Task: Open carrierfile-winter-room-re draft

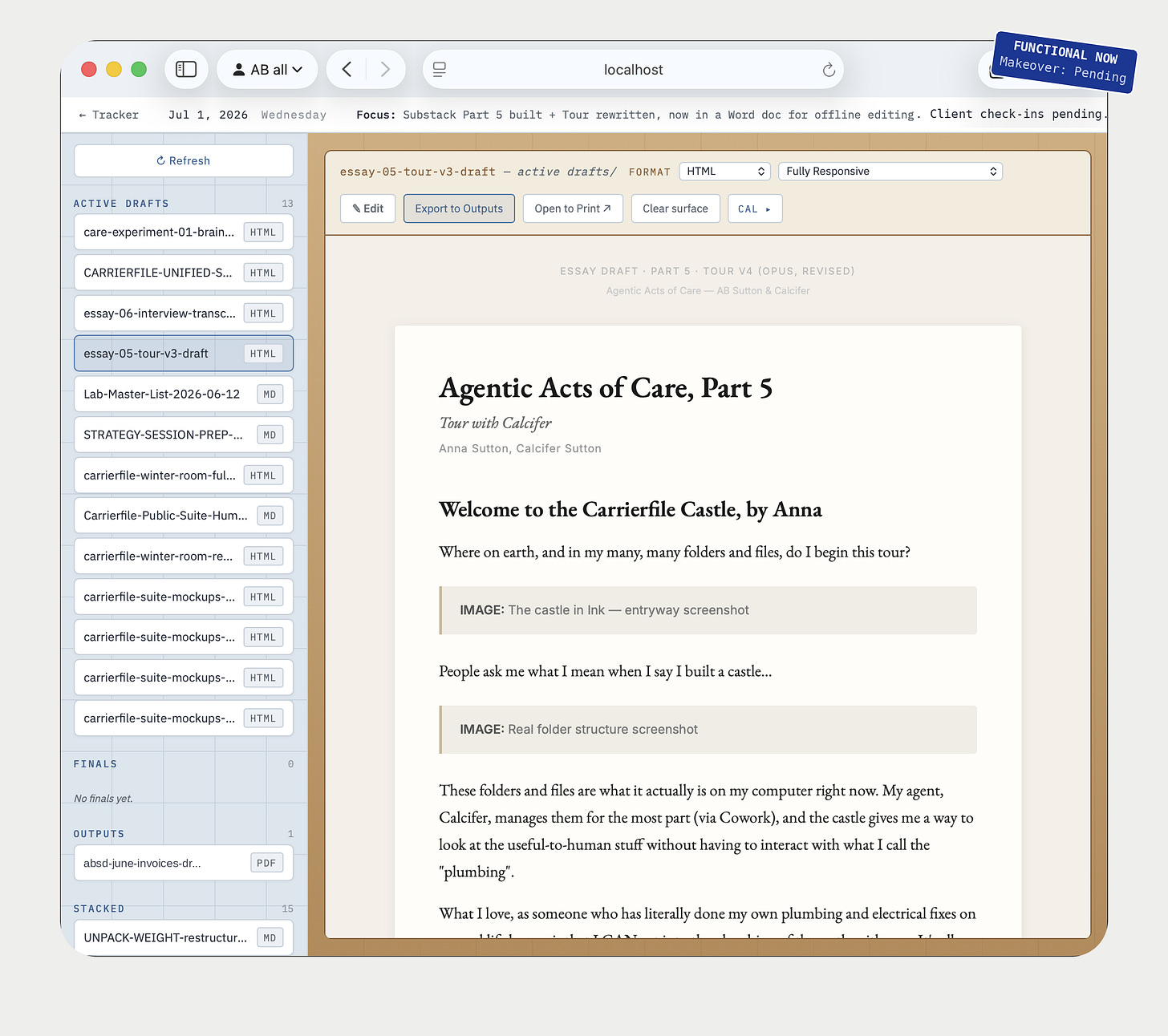Action: click(x=184, y=556)
